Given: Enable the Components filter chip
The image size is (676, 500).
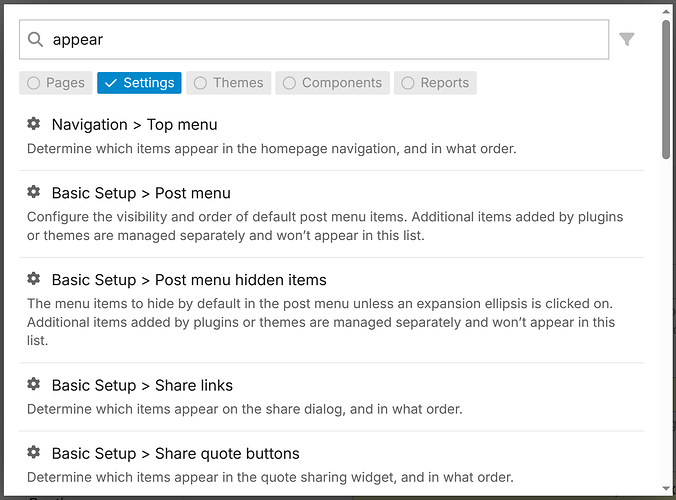Looking at the screenshot, I should point(332,83).
